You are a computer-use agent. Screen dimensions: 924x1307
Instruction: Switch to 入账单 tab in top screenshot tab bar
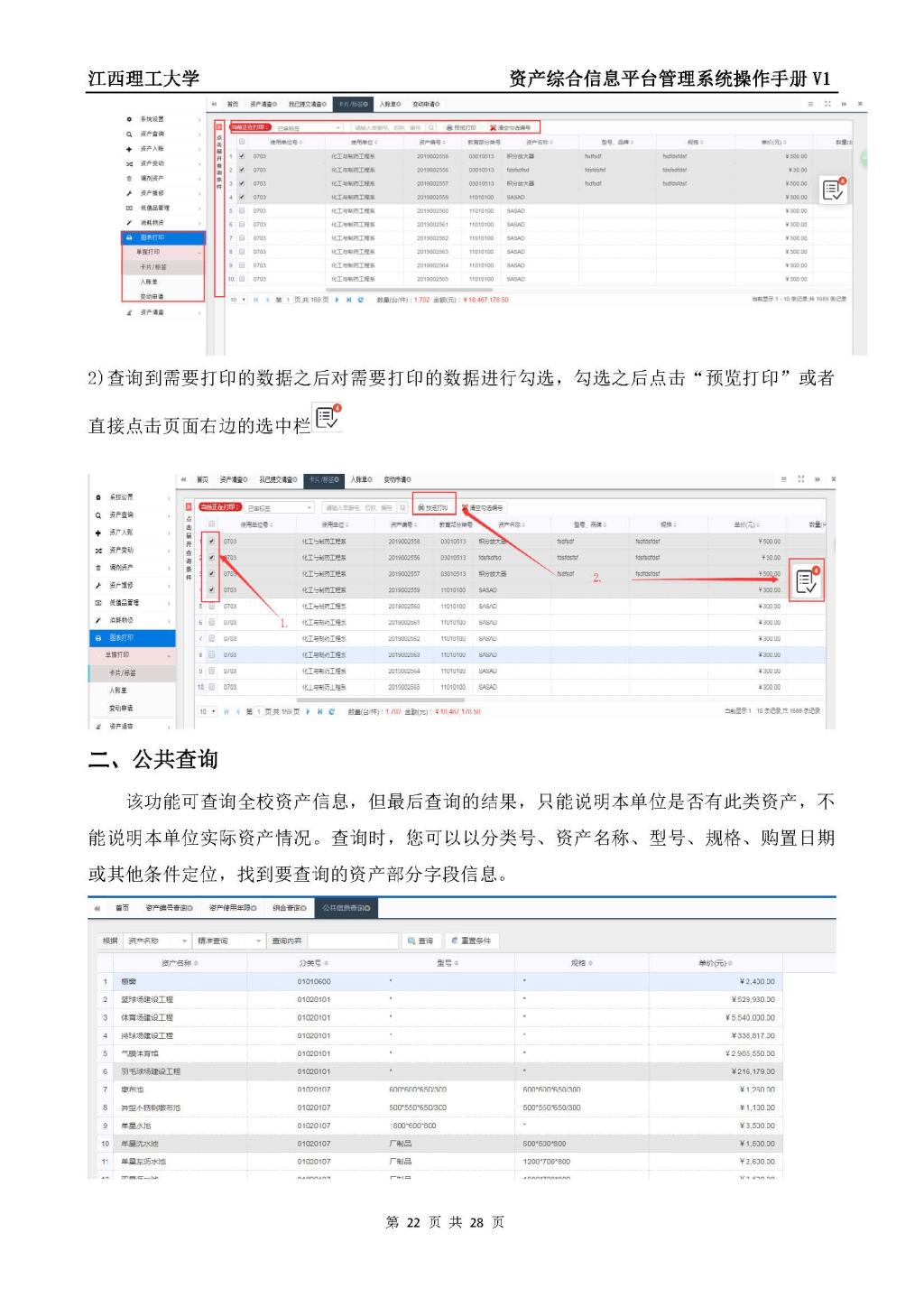pos(391,104)
